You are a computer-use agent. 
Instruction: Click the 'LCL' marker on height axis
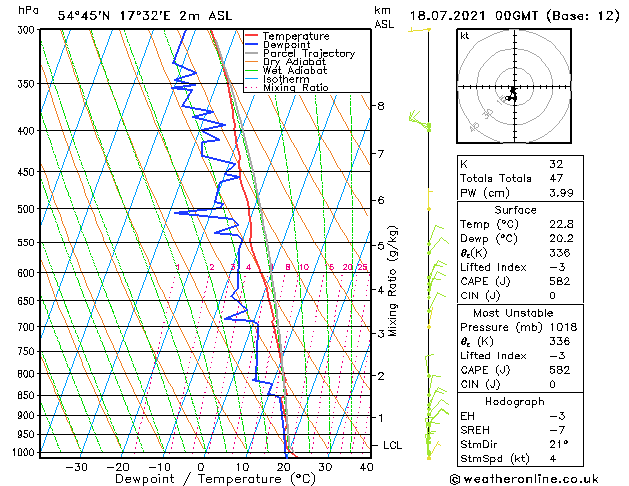392,446
